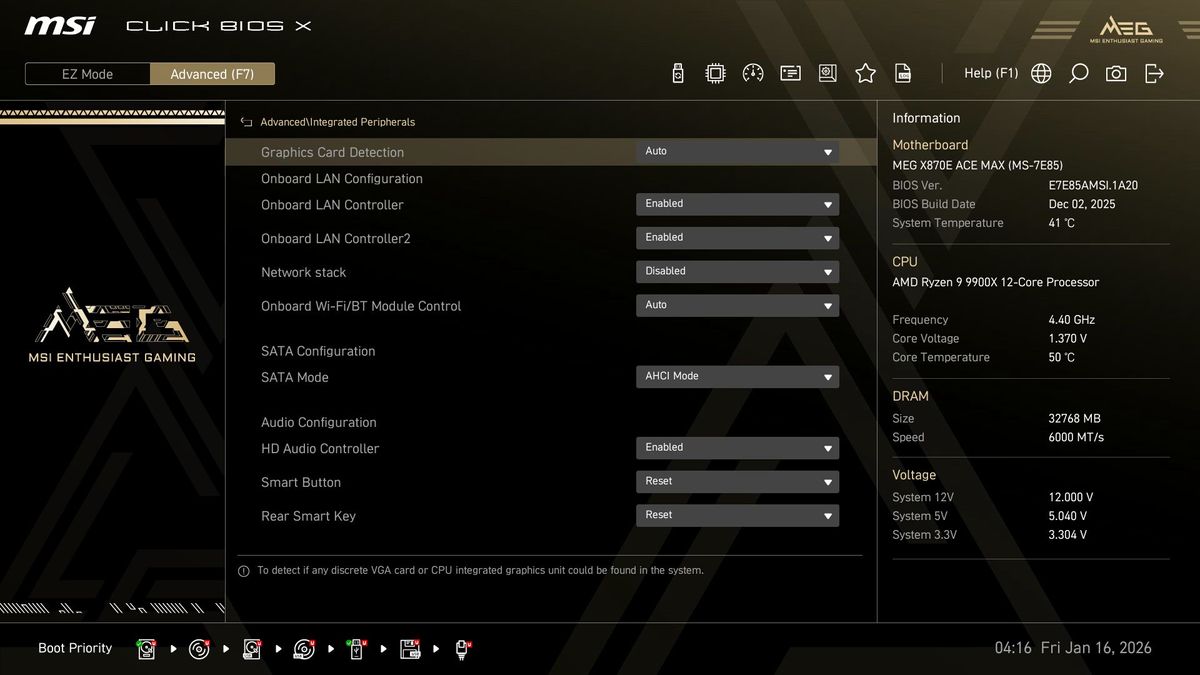
Task: Select Rear Smart Key label
Action: point(308,516)
